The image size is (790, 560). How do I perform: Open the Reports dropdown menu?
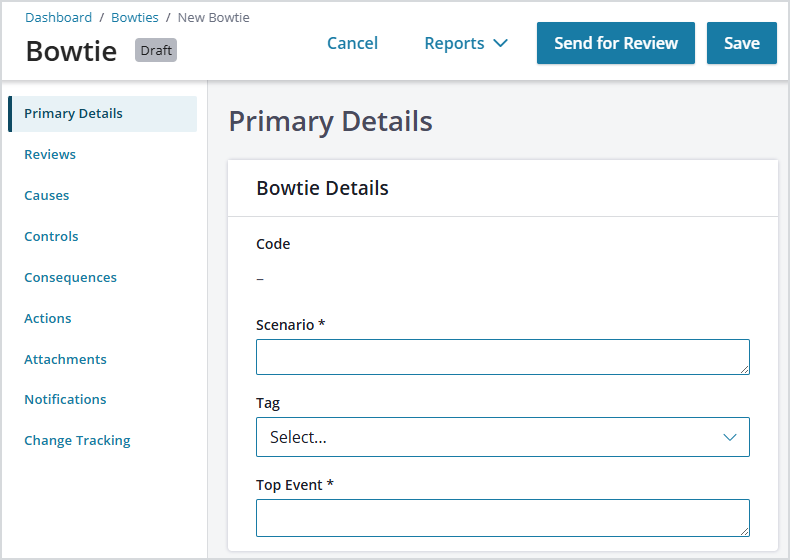(x=466, y=43)
